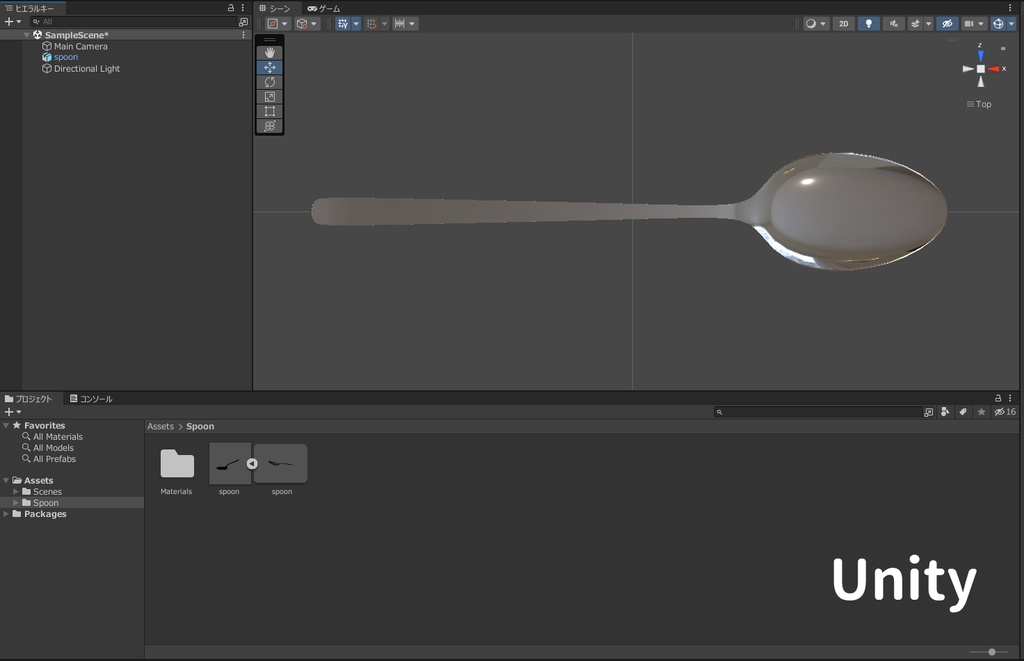1024x661 pixels.
Task: Expand the Packages node in the Project tree
Action: click(x=6, y=514)
